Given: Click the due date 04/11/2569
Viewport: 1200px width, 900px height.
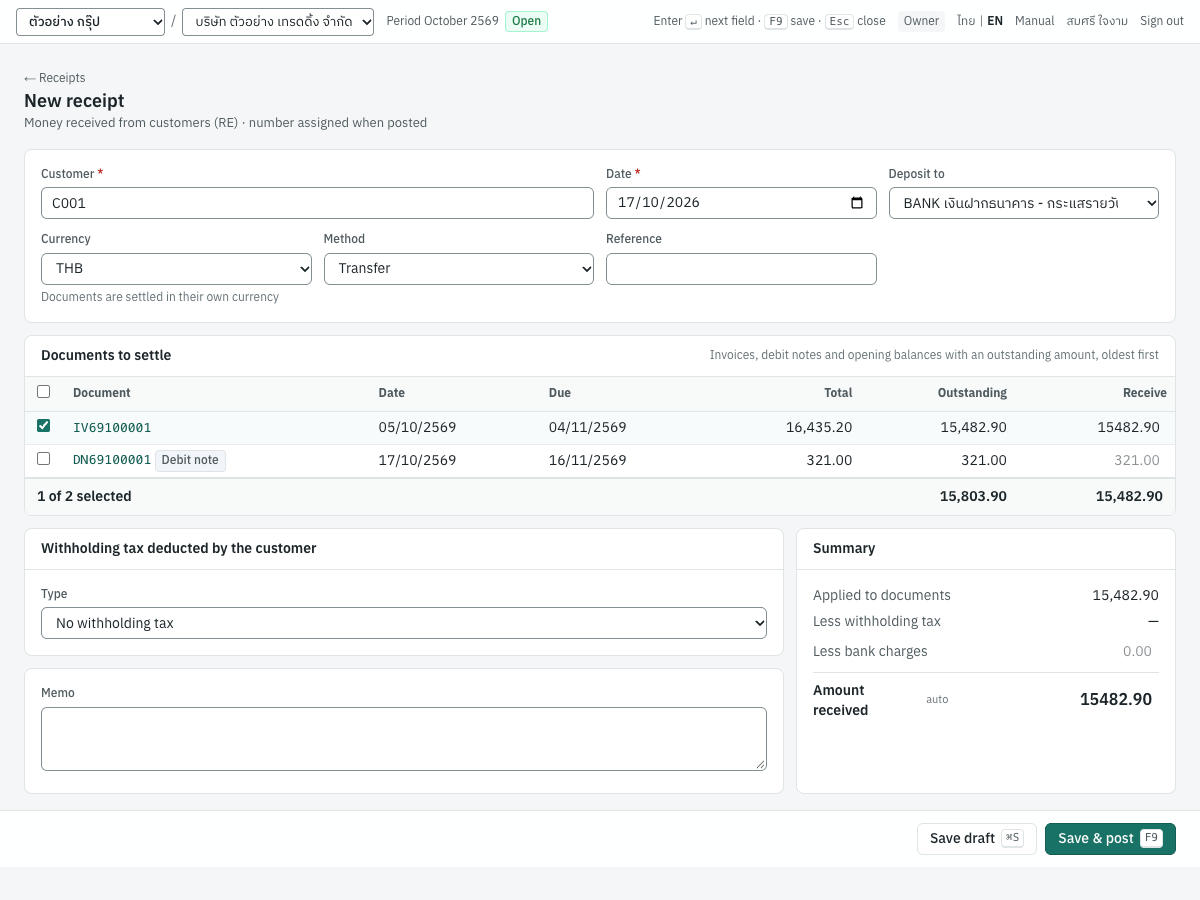Looking at the screenshot, I should (588, 428).
